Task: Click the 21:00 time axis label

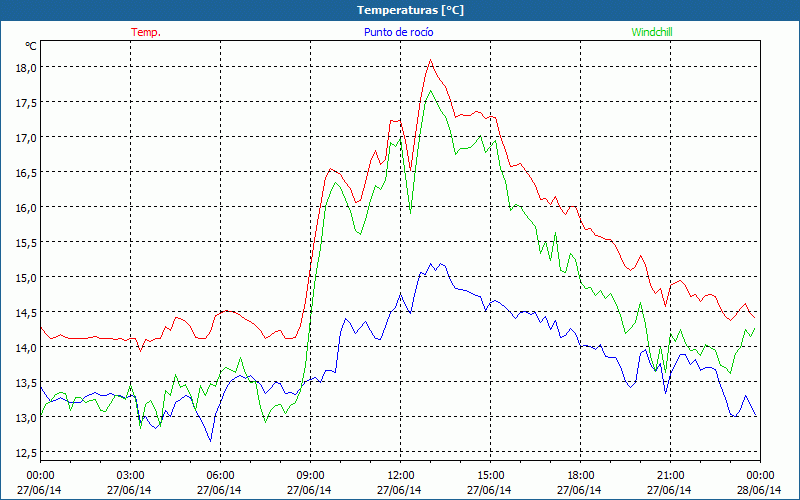Action: [670, 476]
